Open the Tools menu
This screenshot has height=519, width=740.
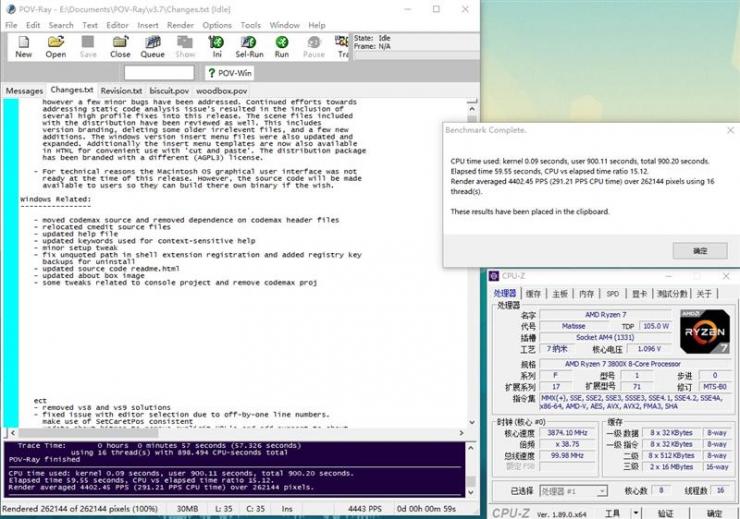[x=250, y=25]
